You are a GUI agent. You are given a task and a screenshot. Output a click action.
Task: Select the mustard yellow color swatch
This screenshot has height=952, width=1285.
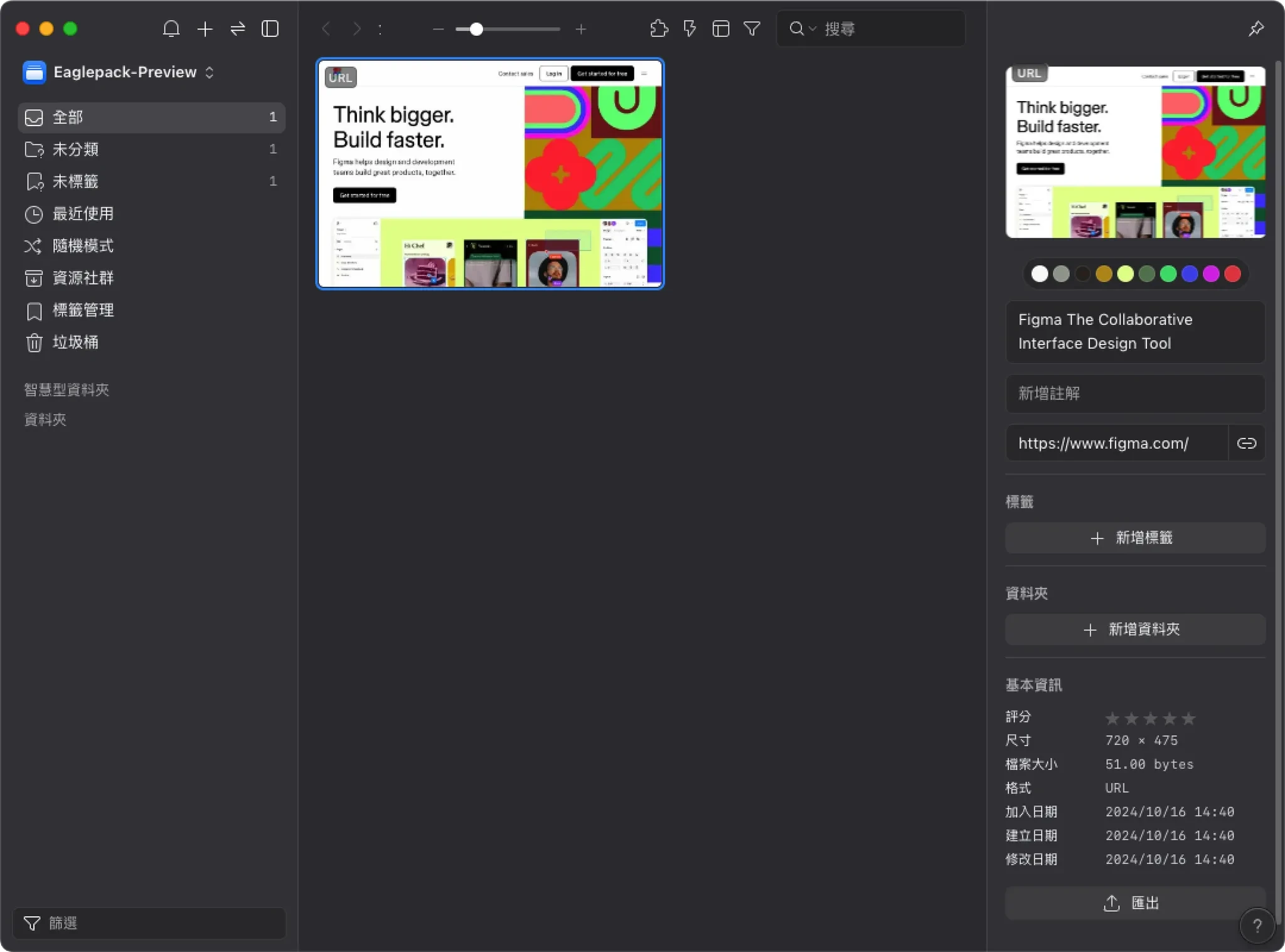[1104, 274]
